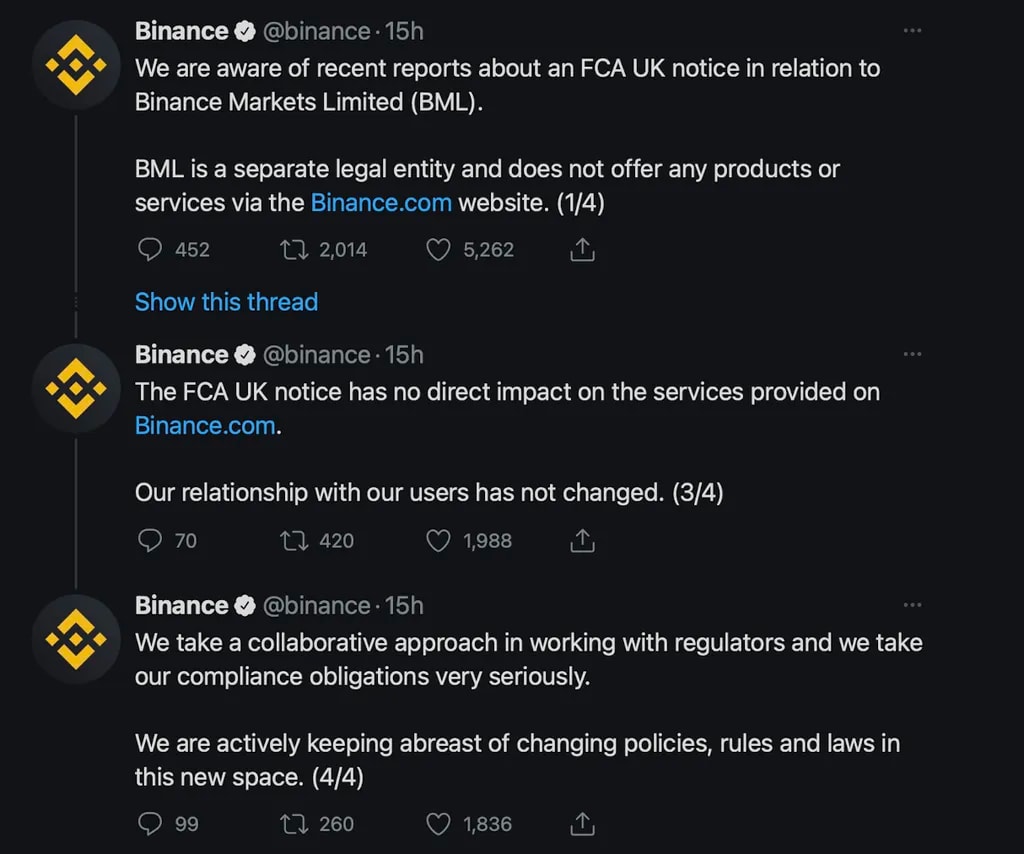
Task: Show this thread
Action: 226,302
